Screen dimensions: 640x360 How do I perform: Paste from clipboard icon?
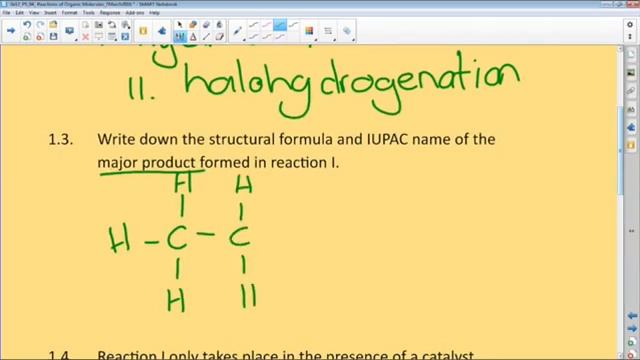[x=85, y=24]
